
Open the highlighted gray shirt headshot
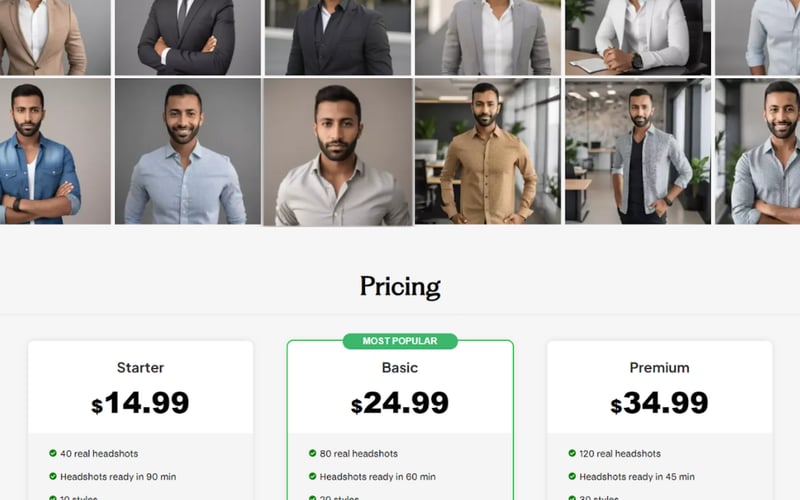[338, 152]
